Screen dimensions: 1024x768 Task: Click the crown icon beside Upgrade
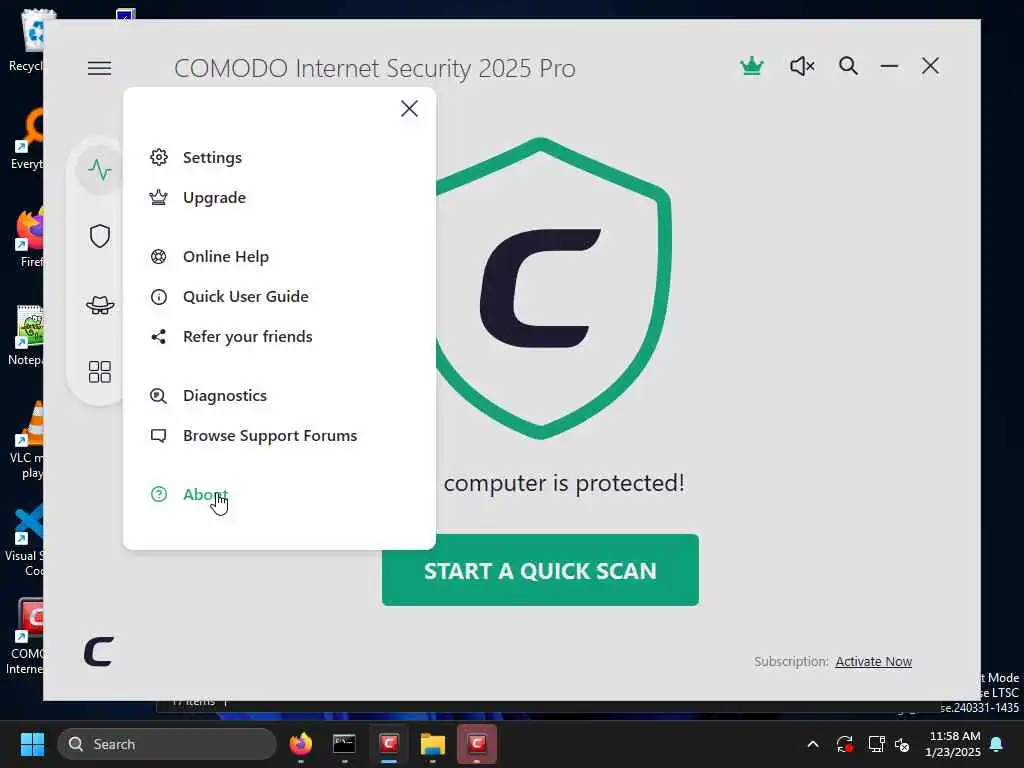pyautogui.click(x=159, y=197)
